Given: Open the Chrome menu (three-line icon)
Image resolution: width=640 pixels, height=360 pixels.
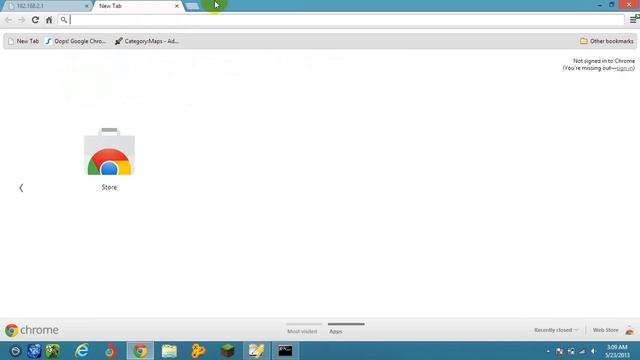Looking at the screenshot, I should coord(633,19).
